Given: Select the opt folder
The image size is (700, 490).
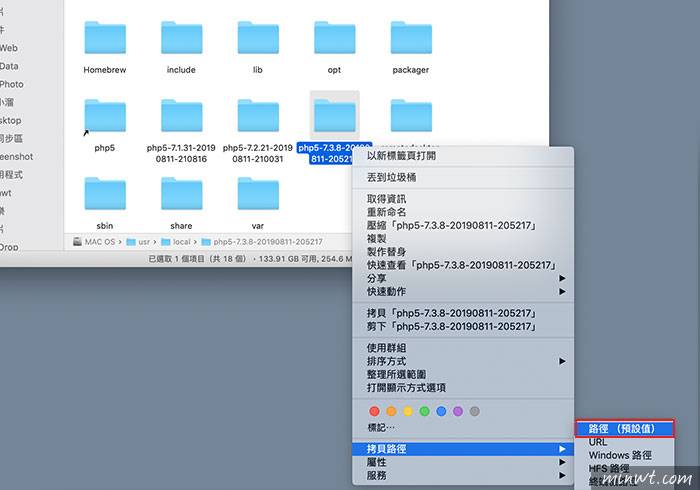Looking at the screenshot, I should click(334, 38).
